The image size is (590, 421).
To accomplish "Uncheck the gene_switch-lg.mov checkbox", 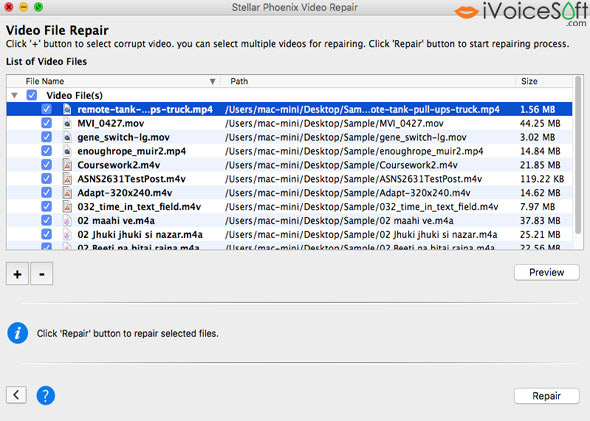I will [x=46, y=137].
